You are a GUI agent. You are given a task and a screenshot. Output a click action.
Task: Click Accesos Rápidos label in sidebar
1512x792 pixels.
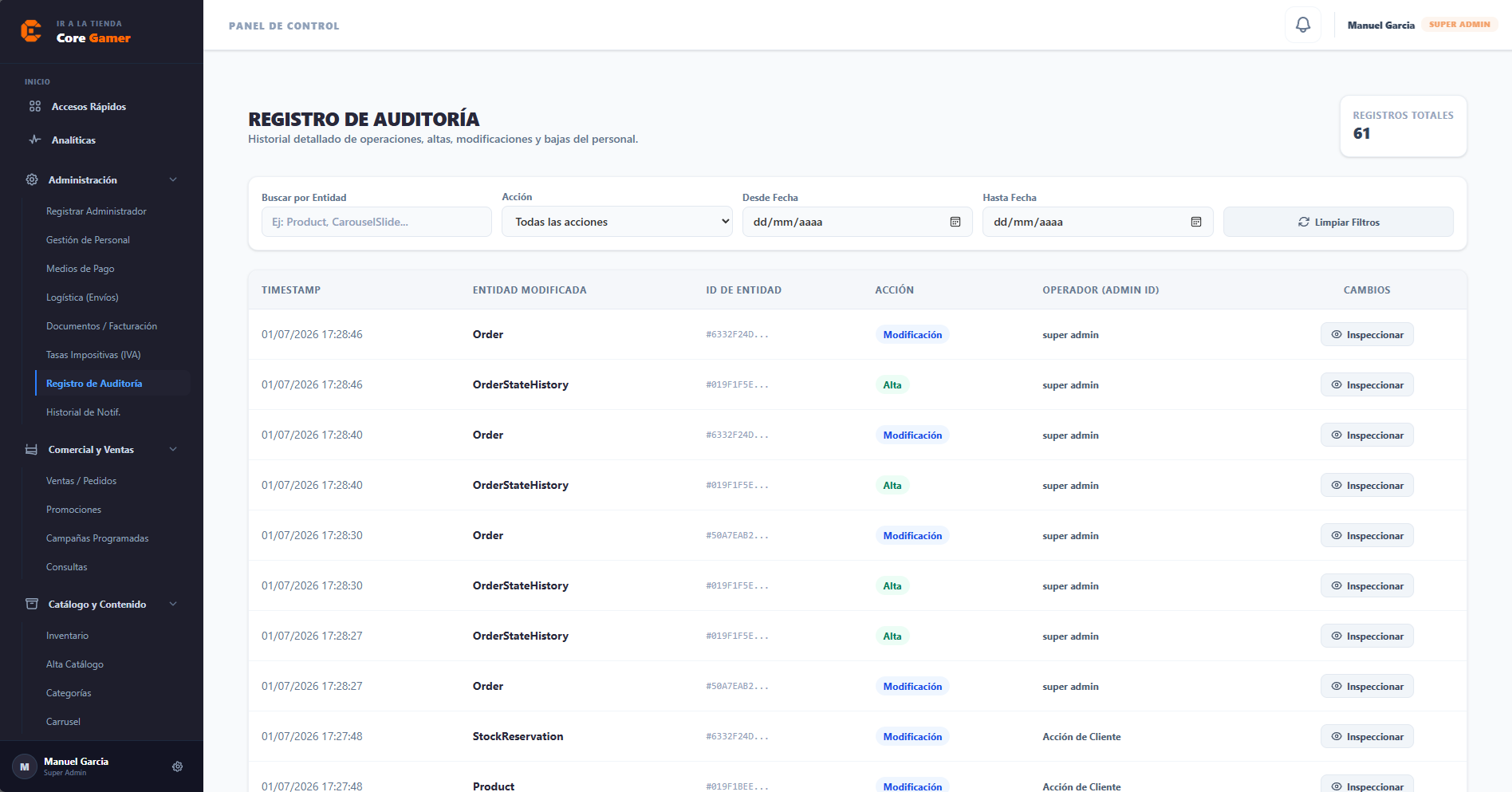click(x=89, y=107)
